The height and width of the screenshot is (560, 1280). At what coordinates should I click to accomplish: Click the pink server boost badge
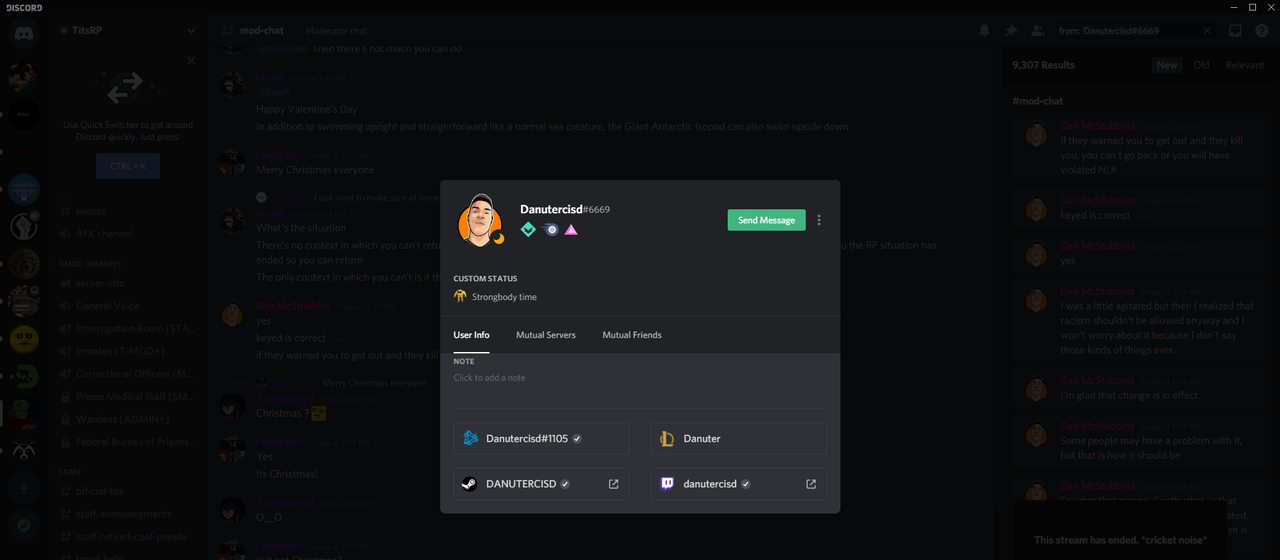tap(571, 230)
